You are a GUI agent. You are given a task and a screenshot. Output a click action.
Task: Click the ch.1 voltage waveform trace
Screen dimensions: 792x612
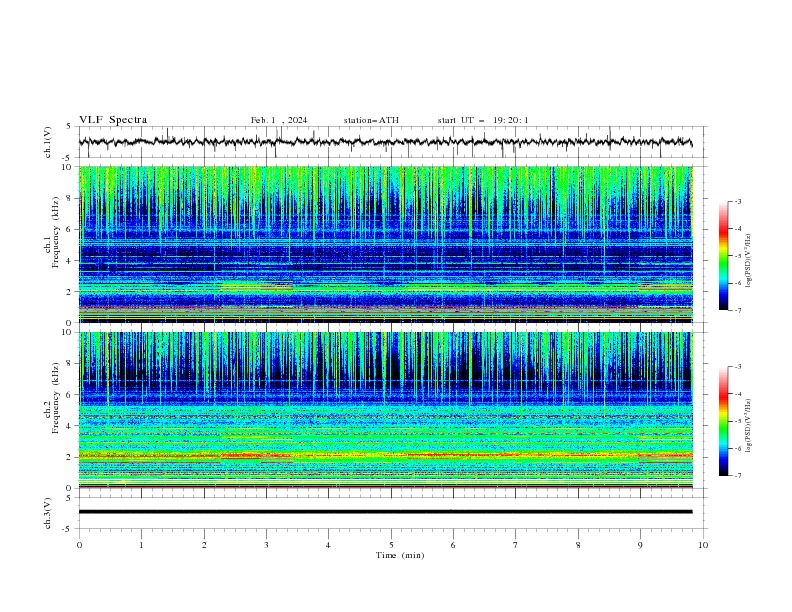click(385, 142)
